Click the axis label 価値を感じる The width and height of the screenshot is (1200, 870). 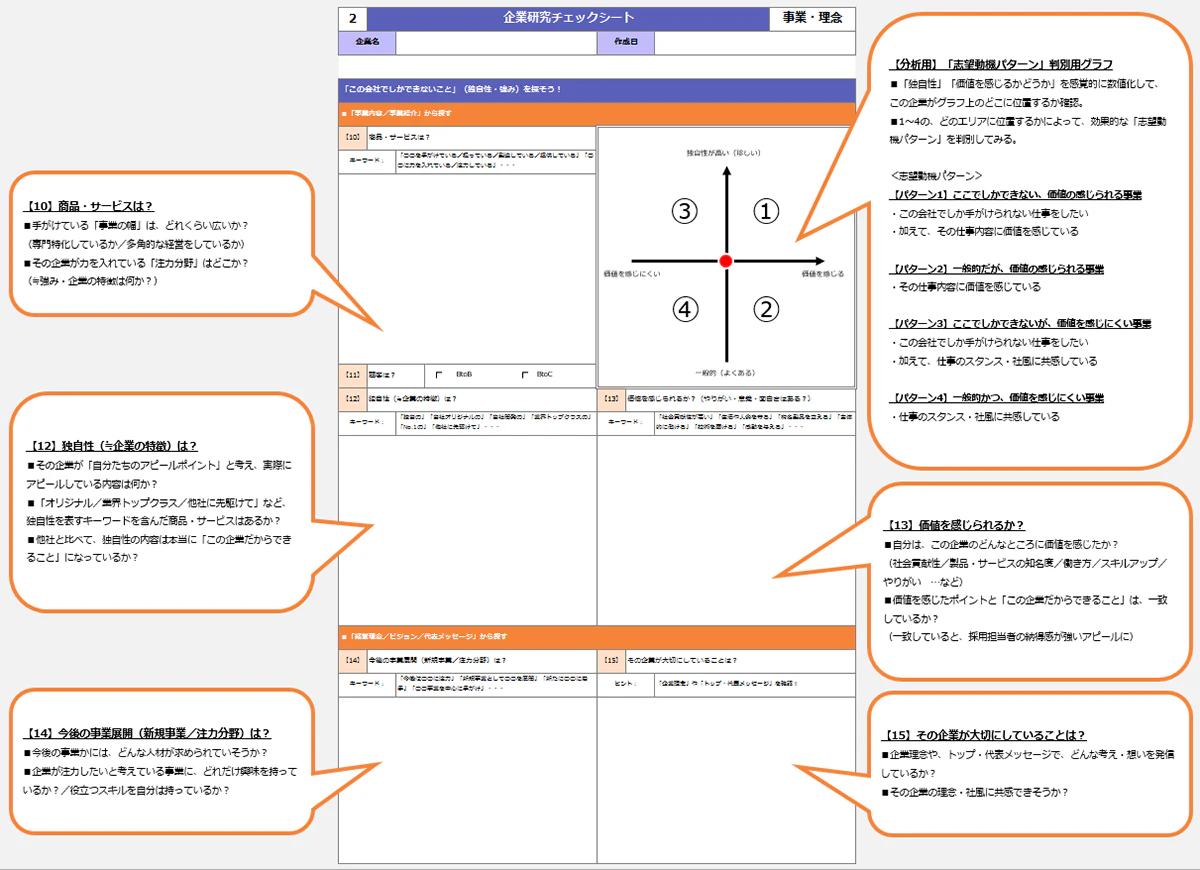(822, 273)
